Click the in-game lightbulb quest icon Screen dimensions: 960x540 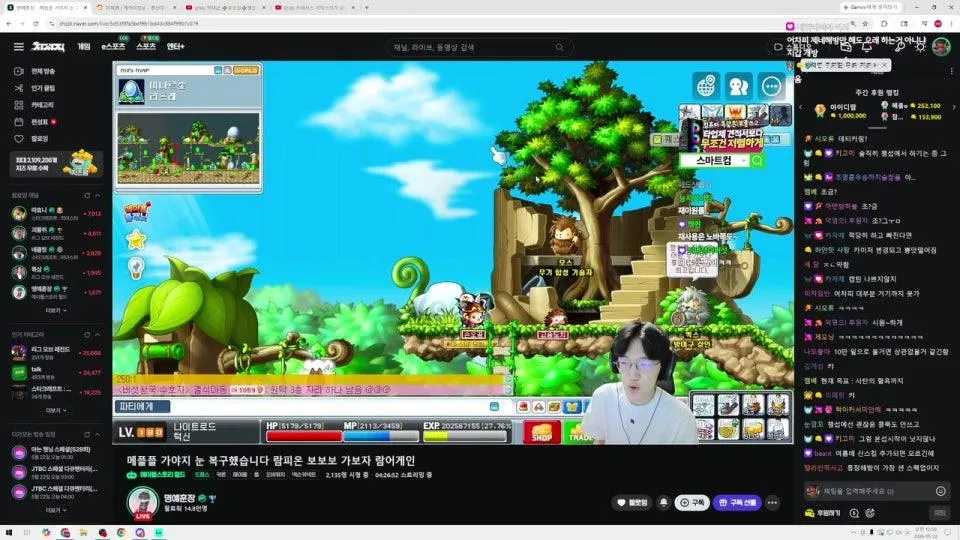click(136, 267)
